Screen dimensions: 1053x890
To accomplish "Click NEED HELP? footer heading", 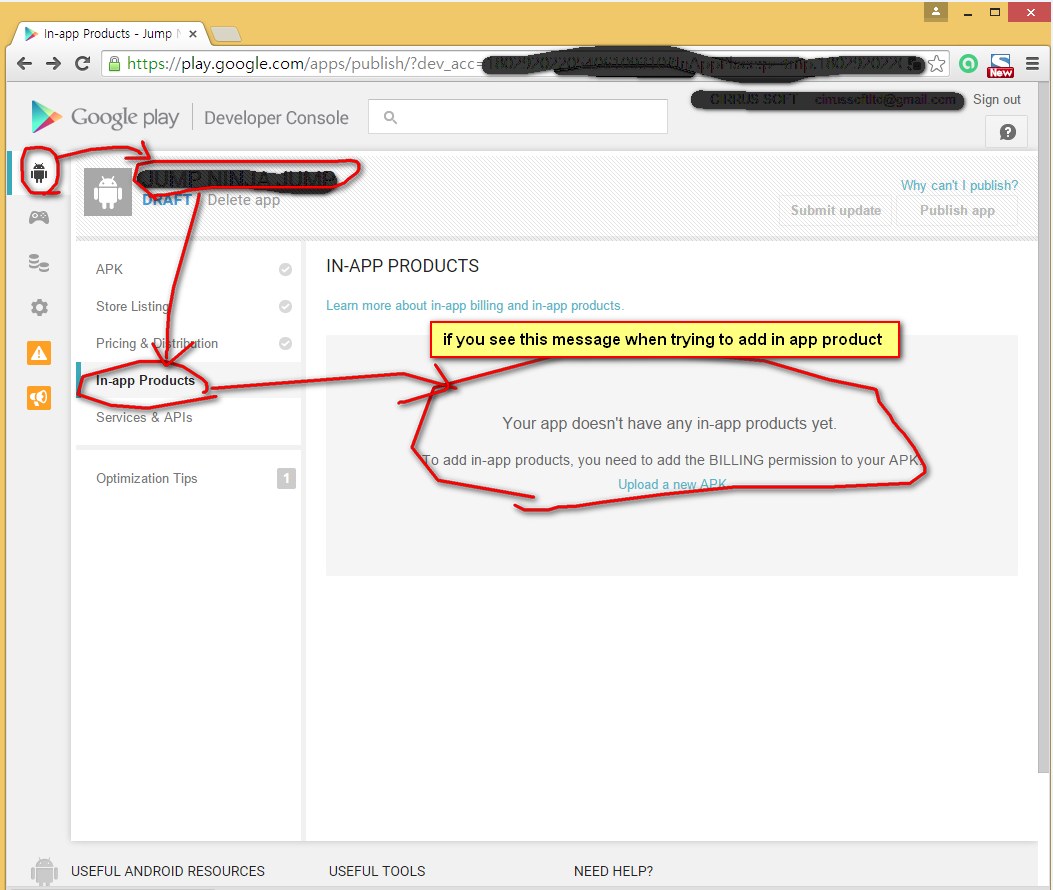I will pos(613,871).
